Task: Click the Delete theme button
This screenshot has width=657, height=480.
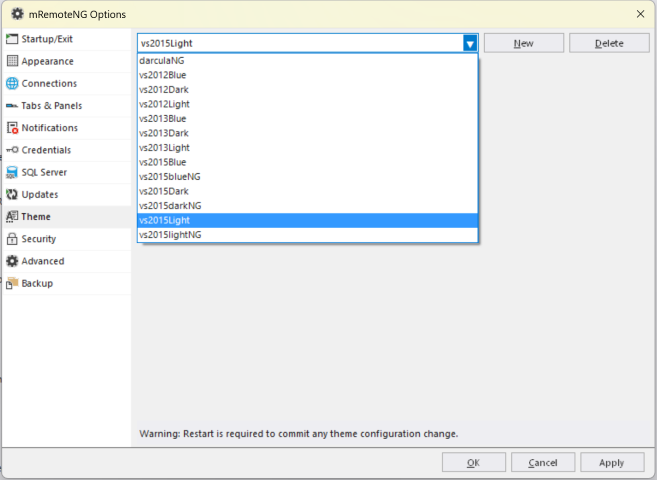Action: coord(609,43)
